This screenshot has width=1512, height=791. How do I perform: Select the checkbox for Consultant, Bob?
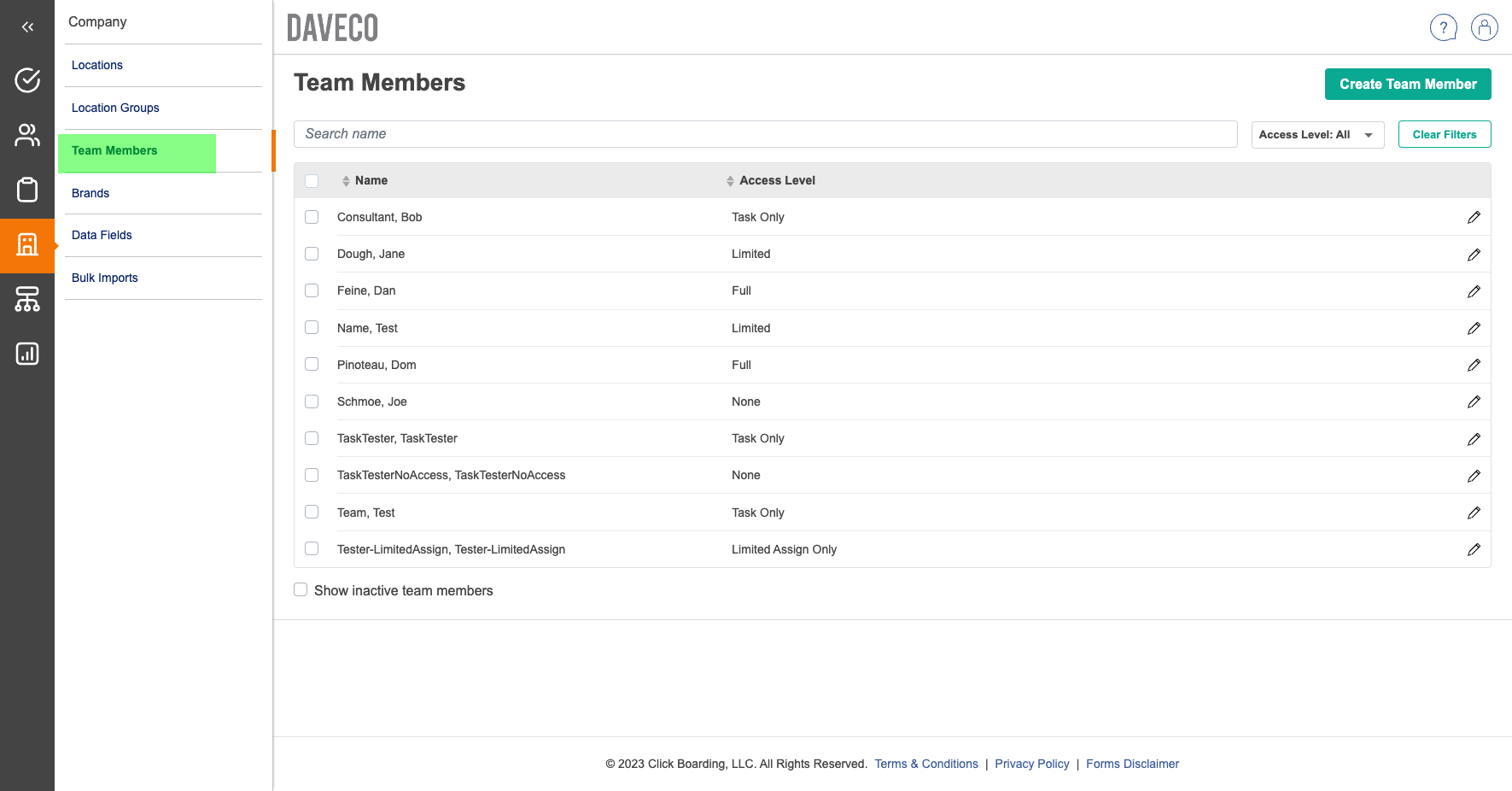pyautogui.click(x=312, y=217)
